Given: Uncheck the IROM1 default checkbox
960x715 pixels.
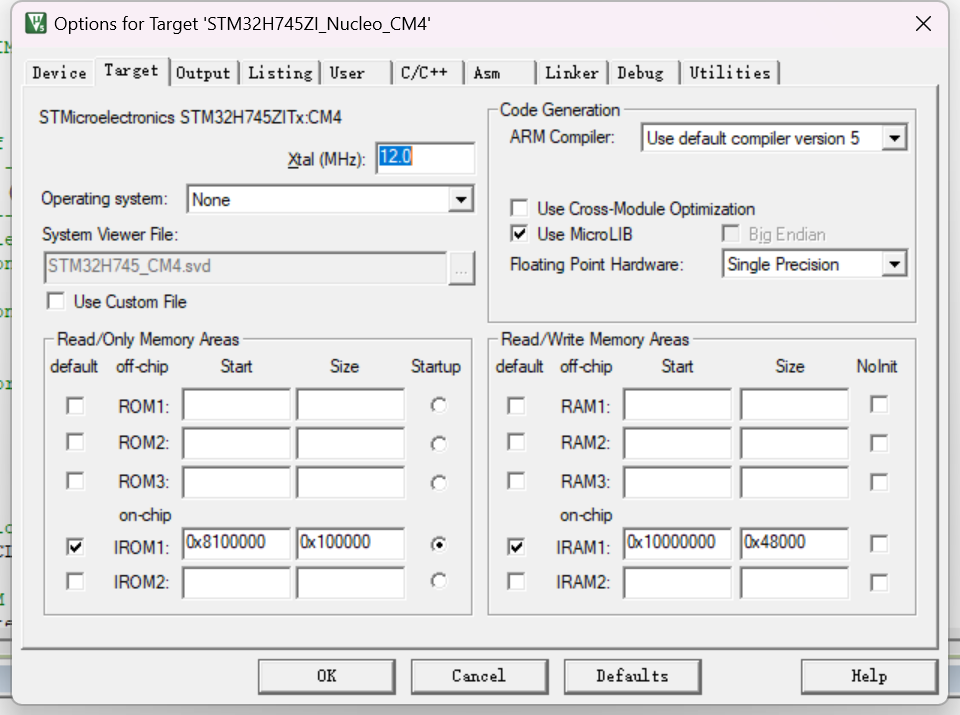Looking at the screenshot, I should pos(75,546).
